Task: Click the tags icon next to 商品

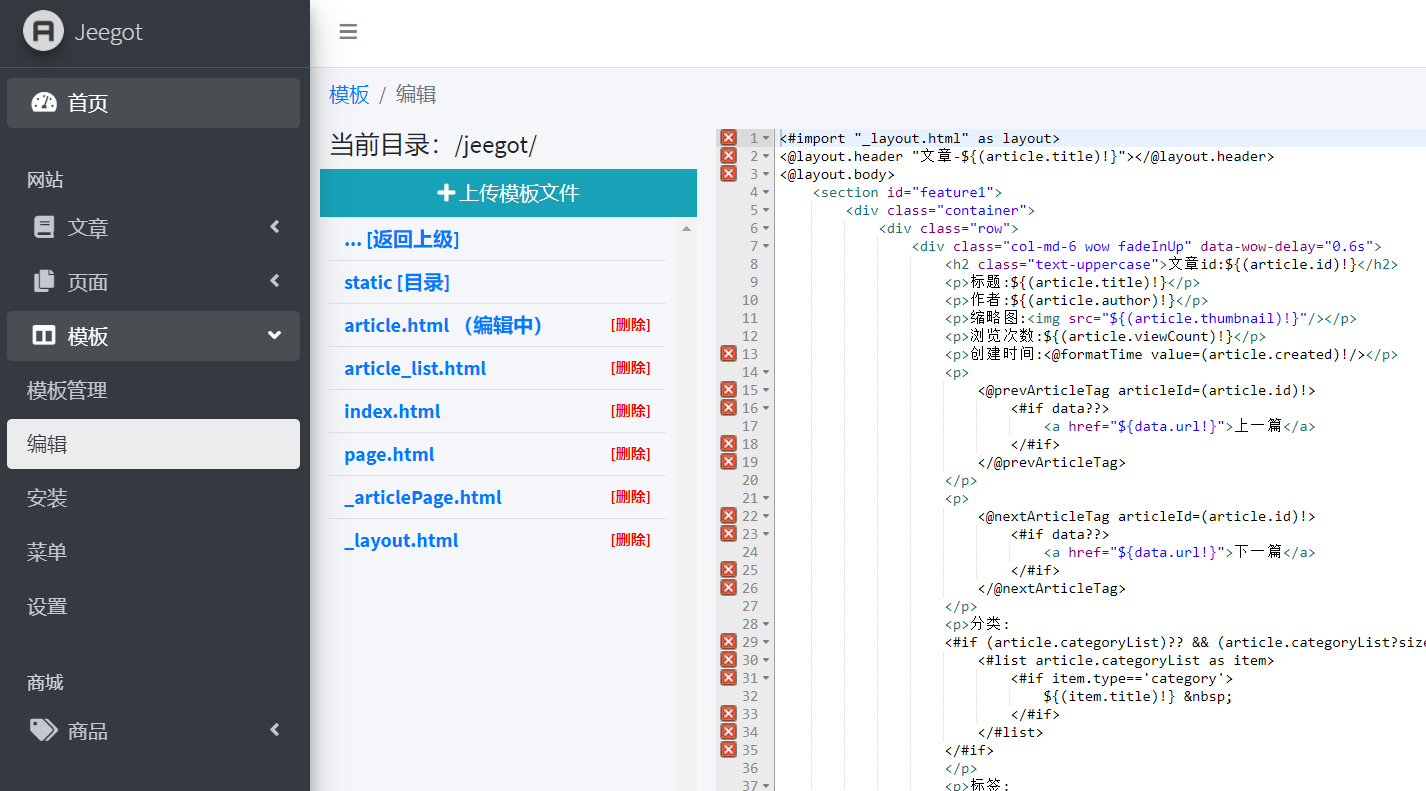Action: click(x=44, y=730)
